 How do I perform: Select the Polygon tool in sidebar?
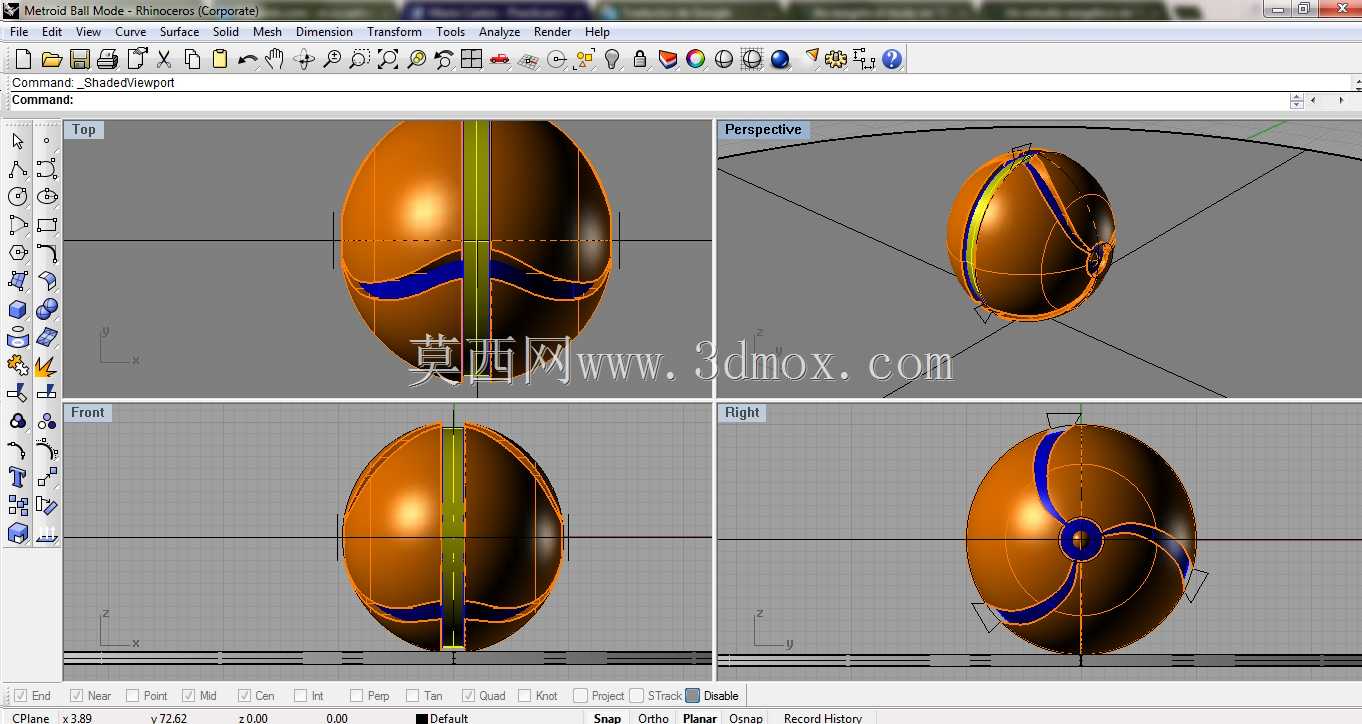tap(18, 253)
